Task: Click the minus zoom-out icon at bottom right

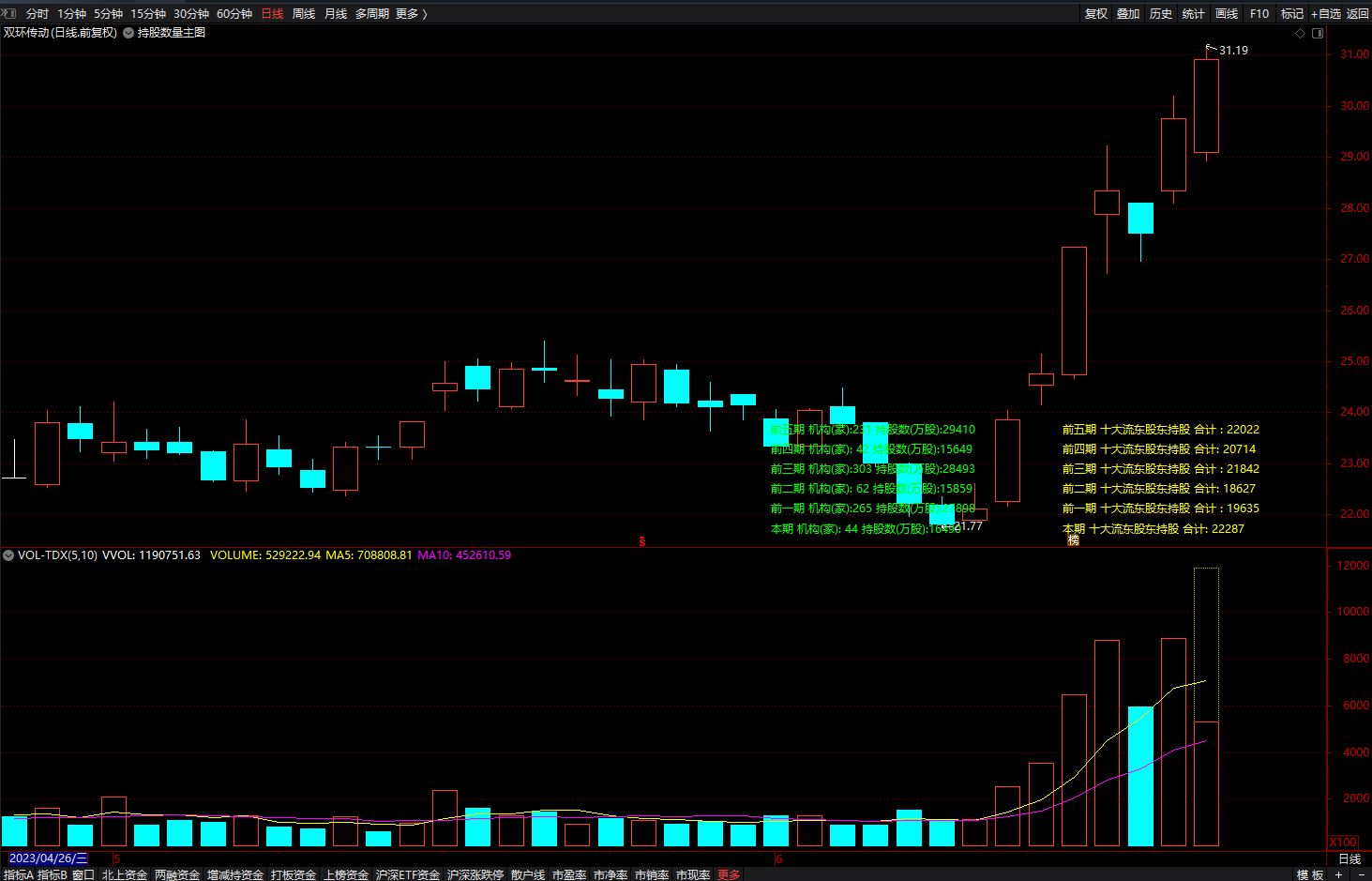Action: pyautogui.click(x=1361, y=874)
